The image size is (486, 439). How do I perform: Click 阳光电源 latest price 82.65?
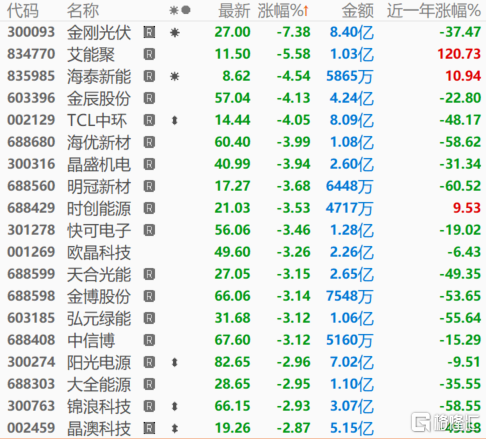(232, 362)
